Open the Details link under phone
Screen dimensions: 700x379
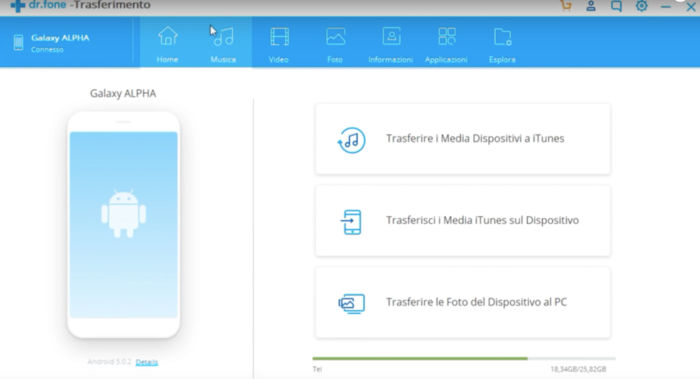(x=147, y=362)
